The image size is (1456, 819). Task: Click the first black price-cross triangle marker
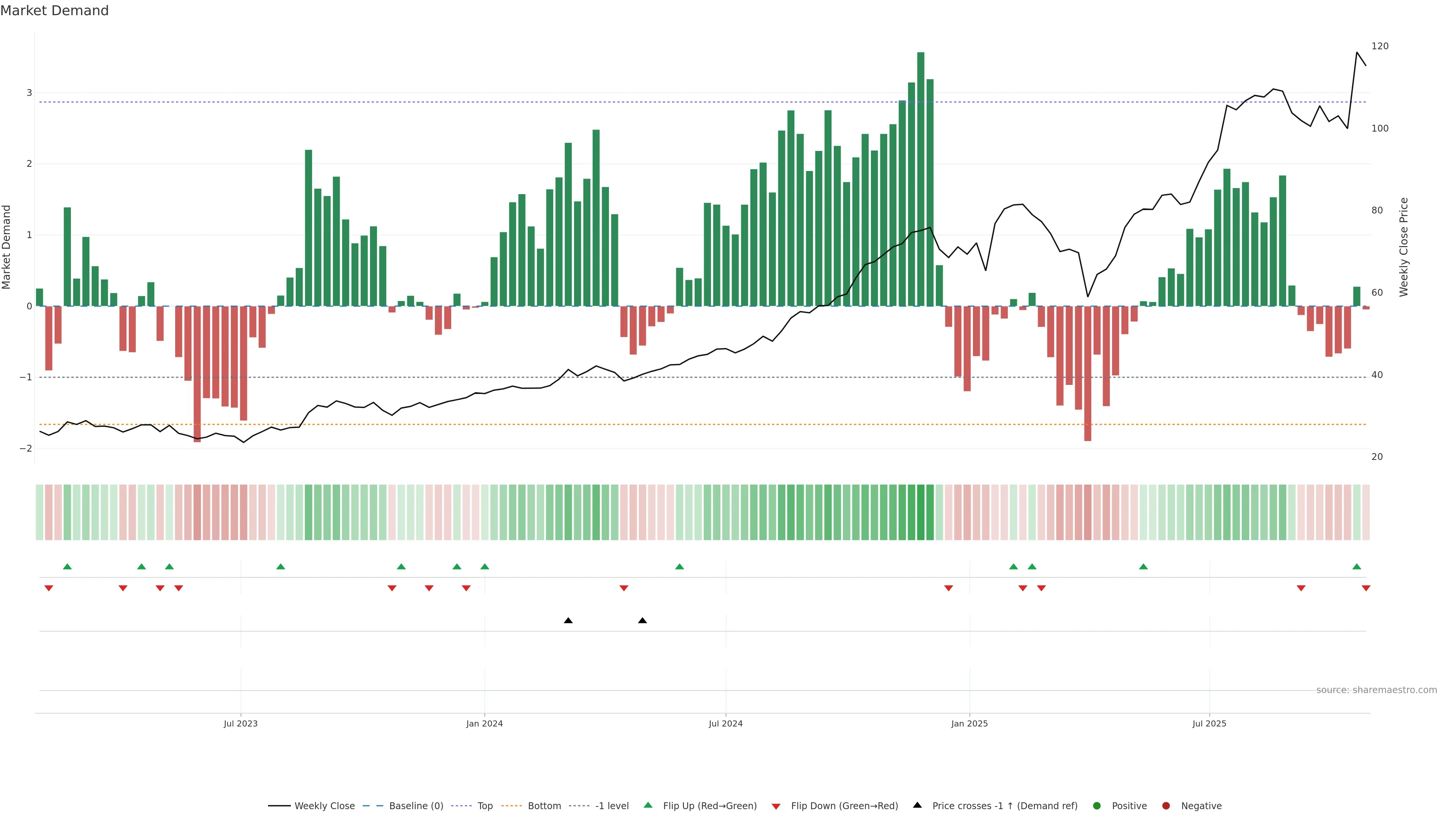(x=568, y=621)
